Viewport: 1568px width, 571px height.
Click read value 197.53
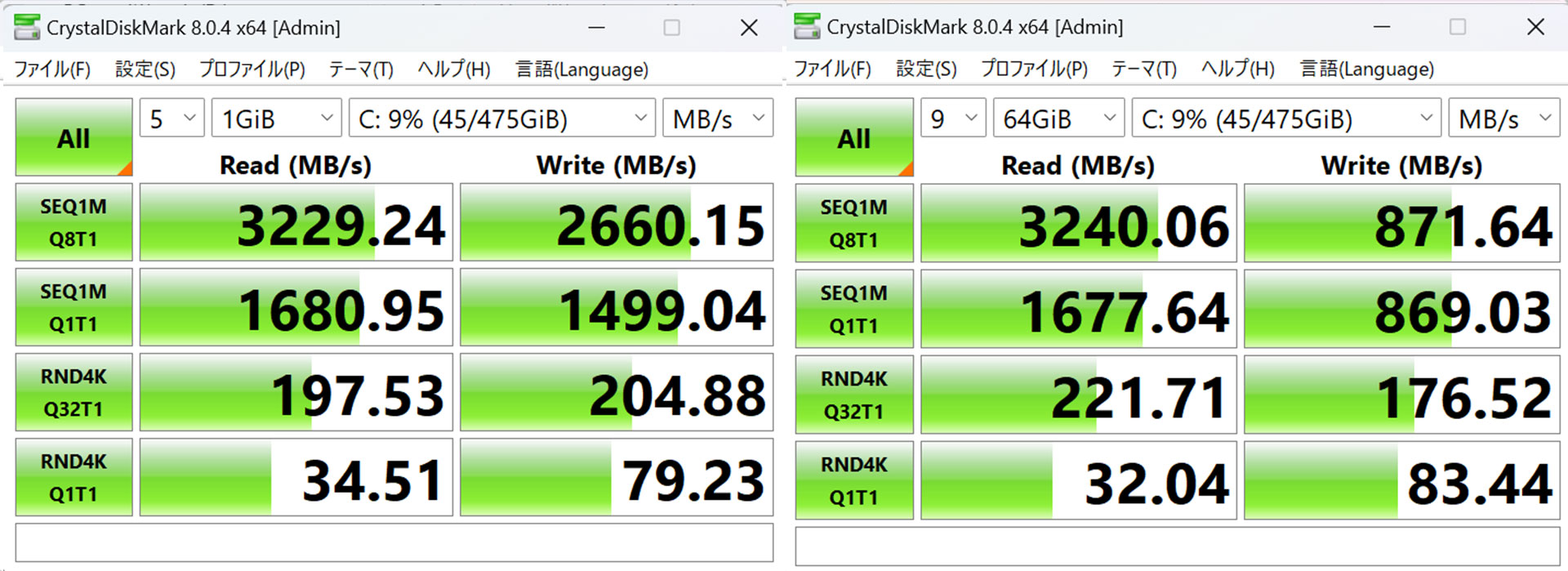coord(296,392)
